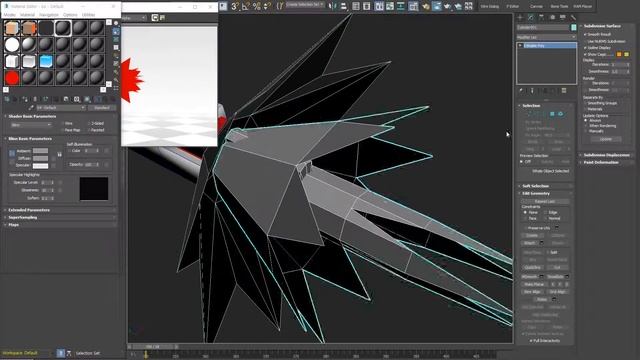640x360 pixels.
Task: Click the Spinner Snap toggle icon
Action: click(x=268, y=6)
